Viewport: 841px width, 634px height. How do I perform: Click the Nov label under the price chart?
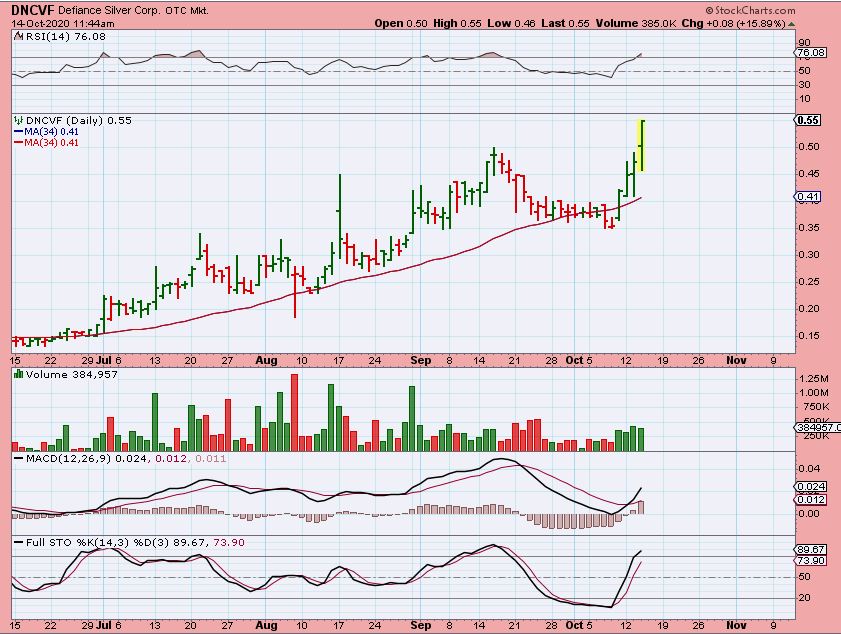pyautogui.click(x=736, y=360)
